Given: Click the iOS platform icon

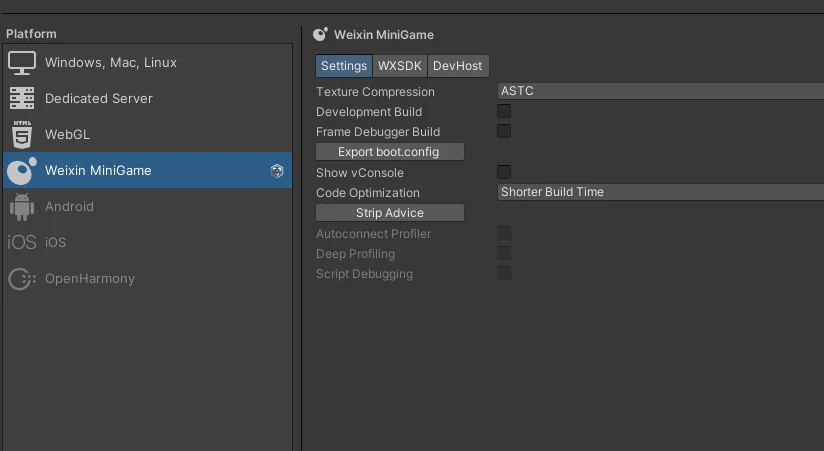Looking at the screenshot, I should click(x=22, y=243).
